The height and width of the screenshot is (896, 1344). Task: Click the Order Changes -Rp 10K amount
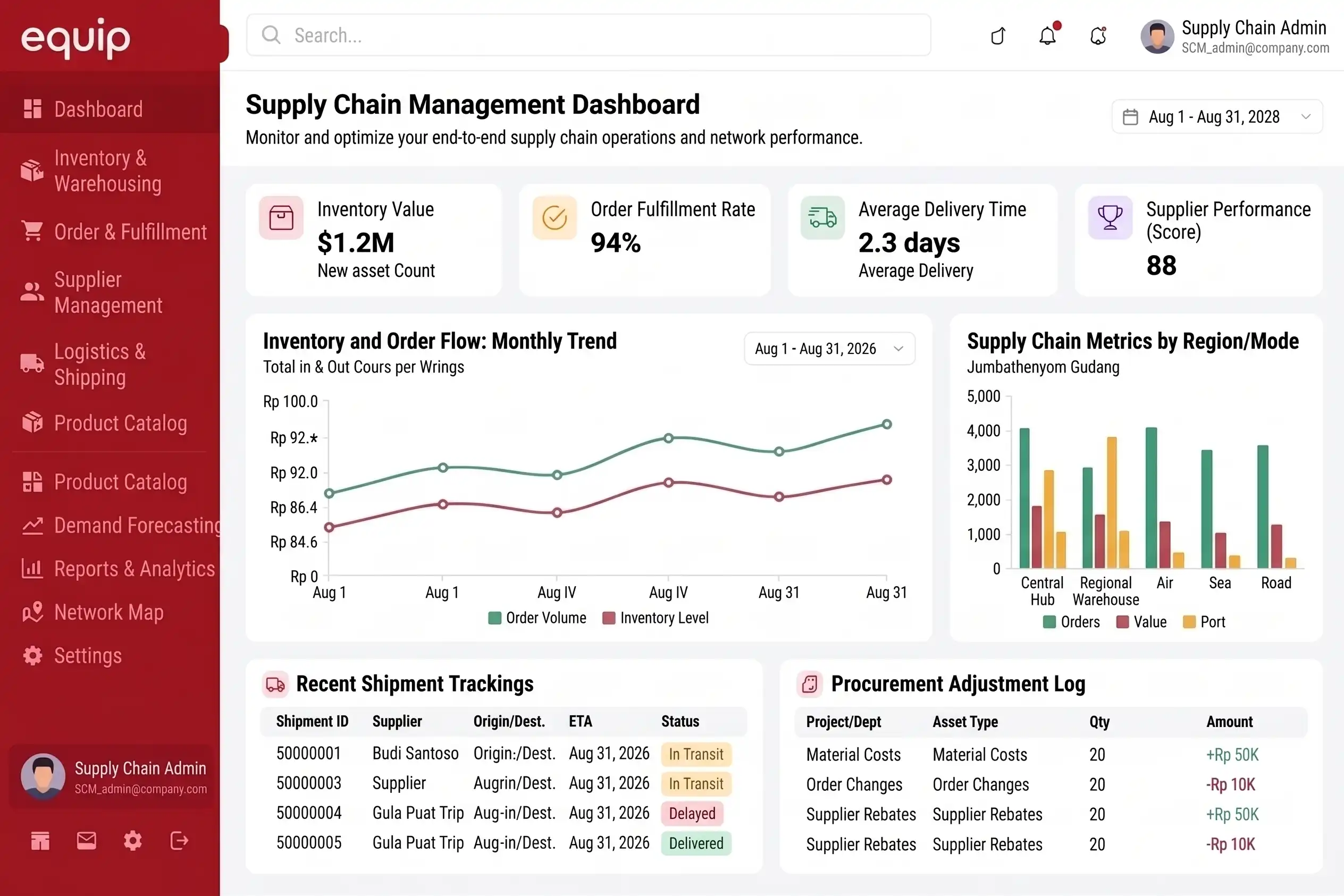tap(1230, 784)
